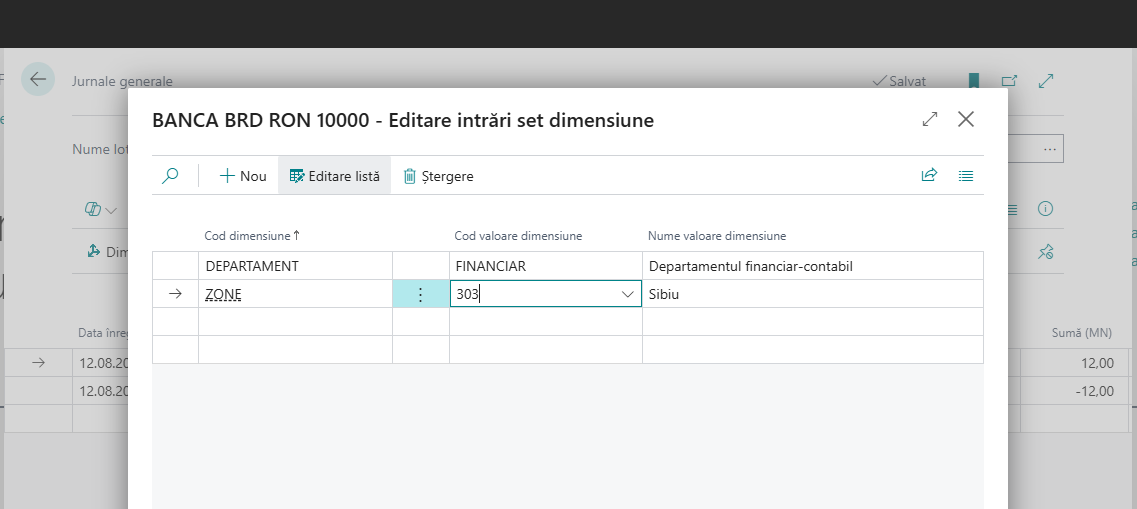The image size is (1137, 509).
Task: Open the row options menu for ZONE
Action: [x=421, y=294]
